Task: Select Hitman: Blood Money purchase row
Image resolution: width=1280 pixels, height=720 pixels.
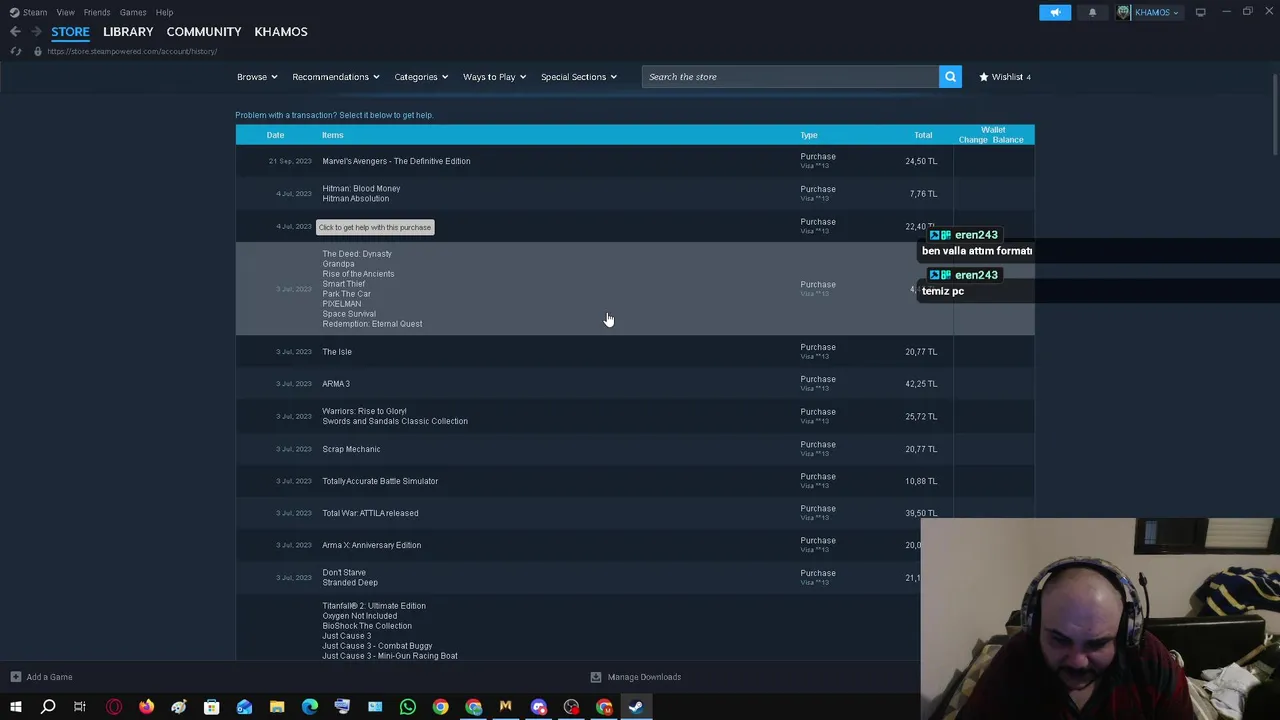Action: point(635,193)
